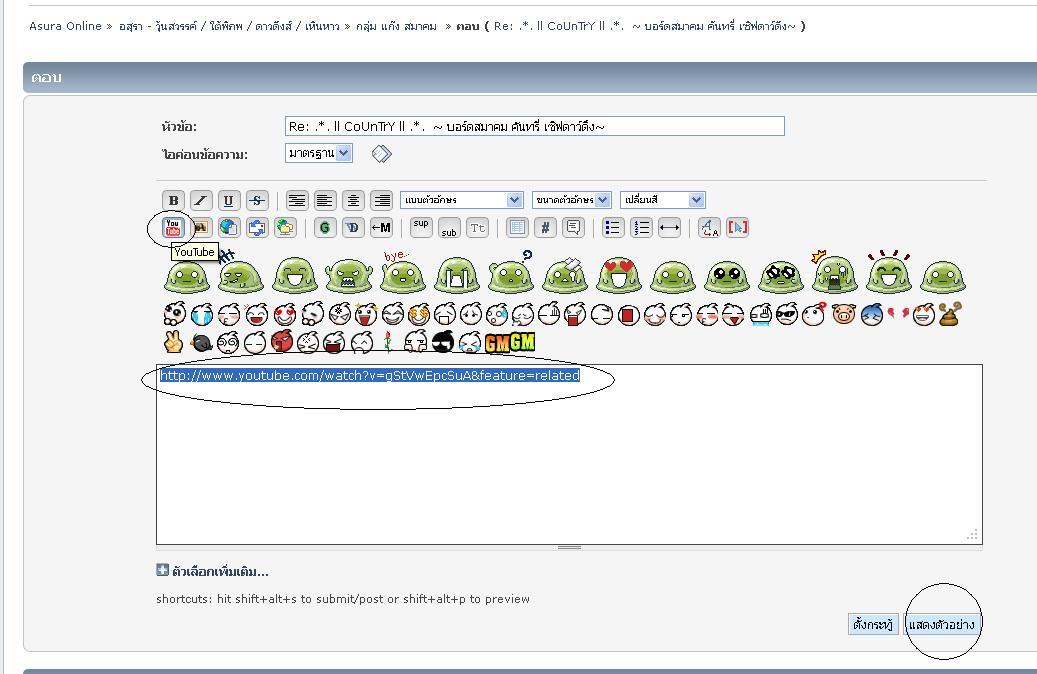Insert the poop emoticon
This screenshot has width=1037, height=674.
(950, 315)
